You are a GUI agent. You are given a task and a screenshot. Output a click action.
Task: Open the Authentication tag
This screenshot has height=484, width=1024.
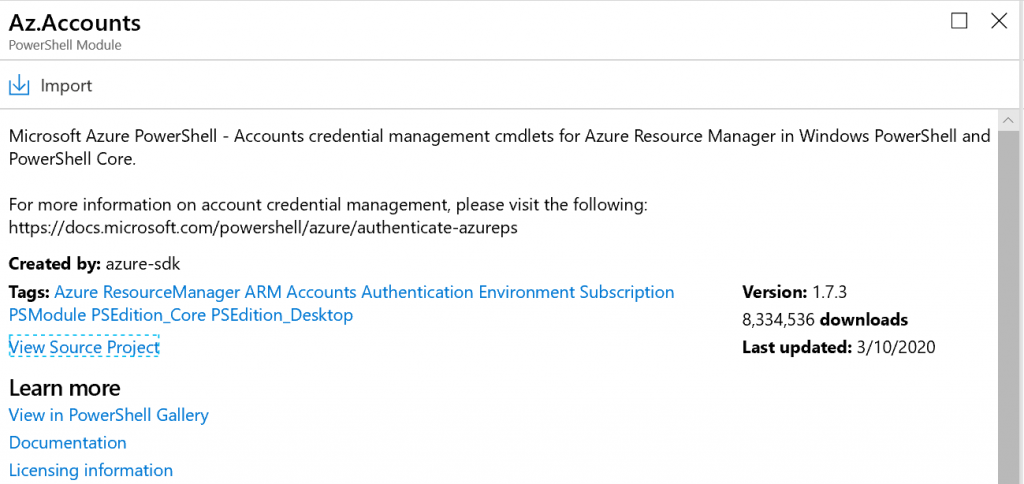(417, 292)
